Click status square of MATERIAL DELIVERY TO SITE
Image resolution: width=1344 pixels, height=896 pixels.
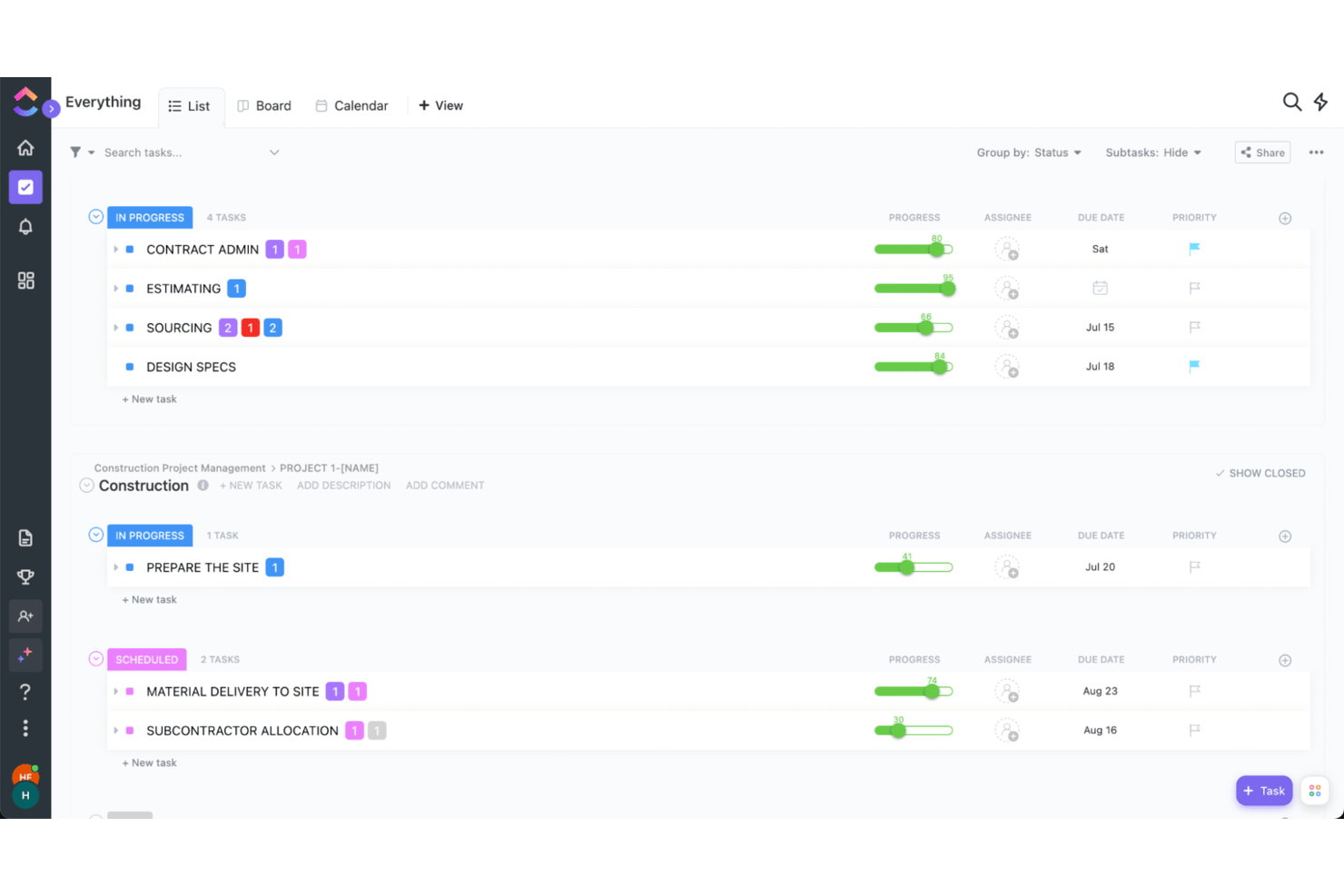(130, 692)
